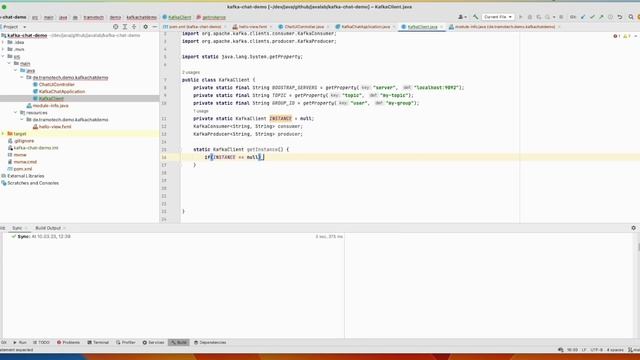Image resolution: width=640 pixels, height=360 pixels.
Task: Open the Profiler tool window button
Action: tap(125, 342)
